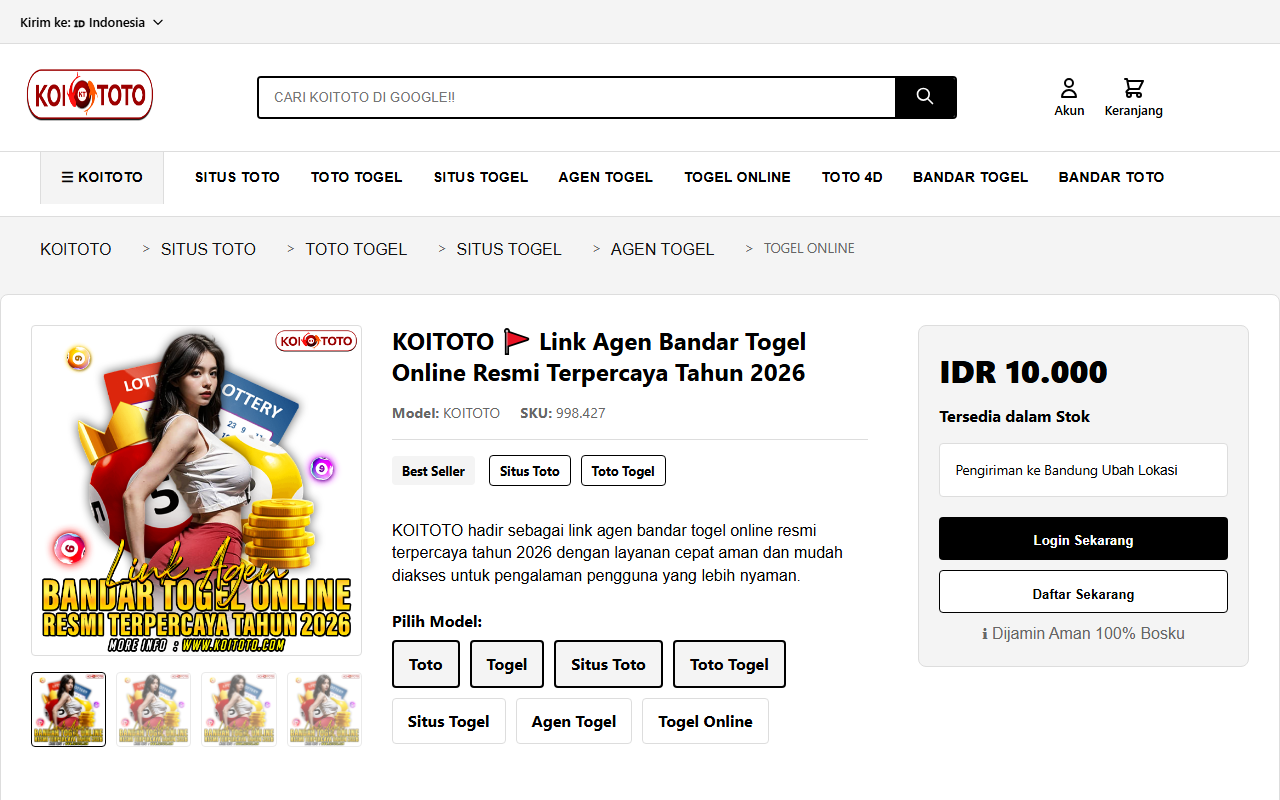Image resolution: width=1280 pixels, height=800 pixels.
Task: Go to BANDAR TOTO in navigation bar
Action: (x=1111, y=177)
